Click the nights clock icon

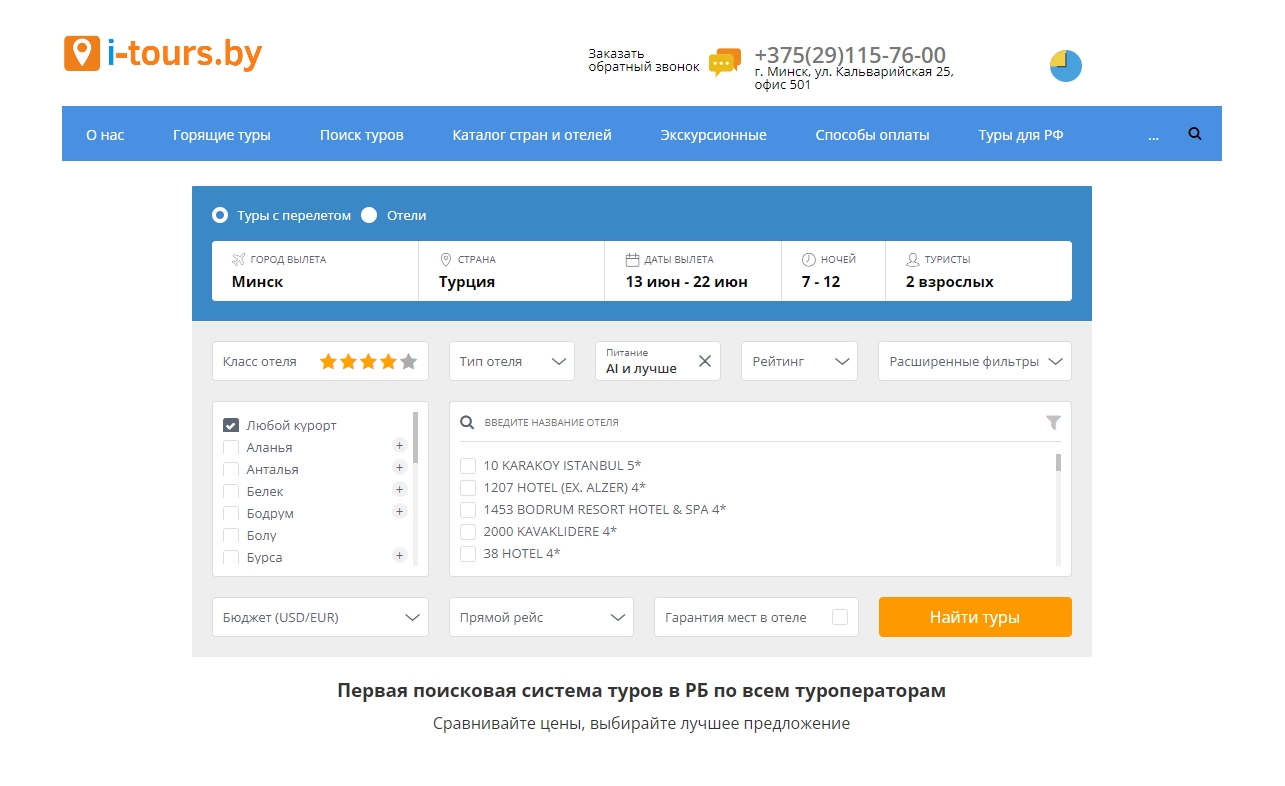click(x=809, y=259)
